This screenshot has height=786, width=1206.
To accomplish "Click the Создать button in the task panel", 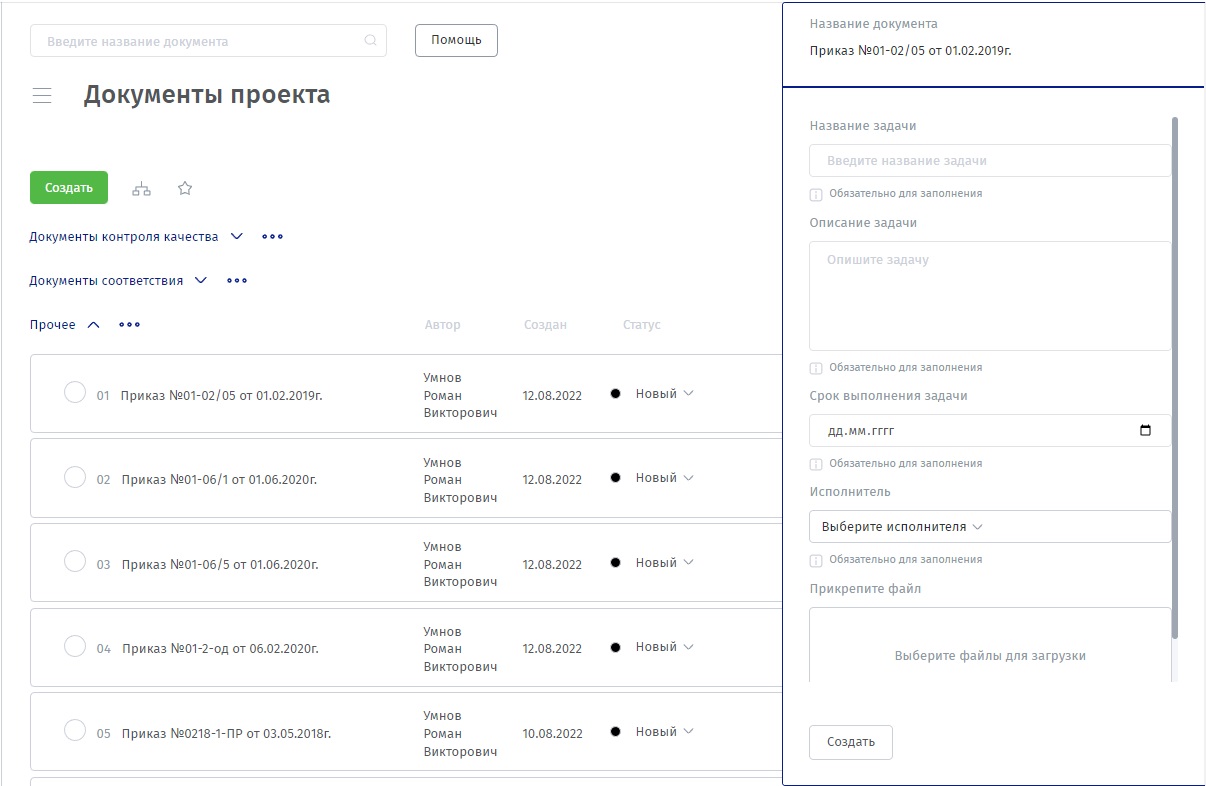I will point(851,742).
